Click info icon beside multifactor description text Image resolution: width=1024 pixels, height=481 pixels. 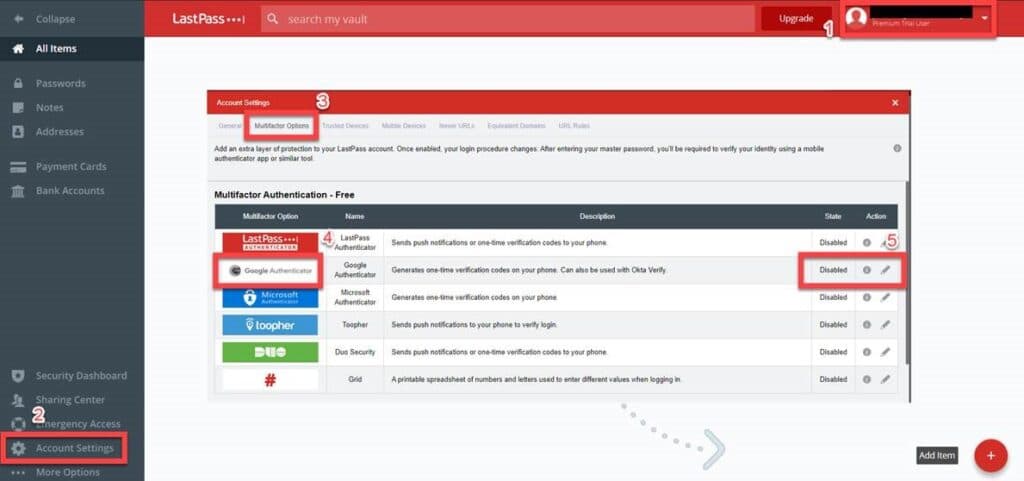(x=897, y=149)
